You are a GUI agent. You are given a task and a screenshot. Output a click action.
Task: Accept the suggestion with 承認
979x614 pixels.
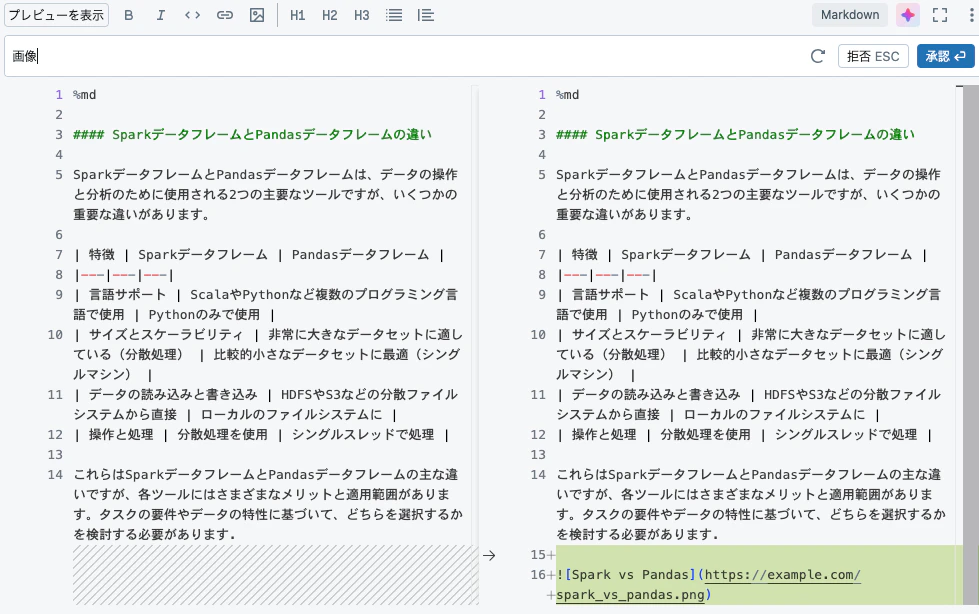(x=945, y=56)
